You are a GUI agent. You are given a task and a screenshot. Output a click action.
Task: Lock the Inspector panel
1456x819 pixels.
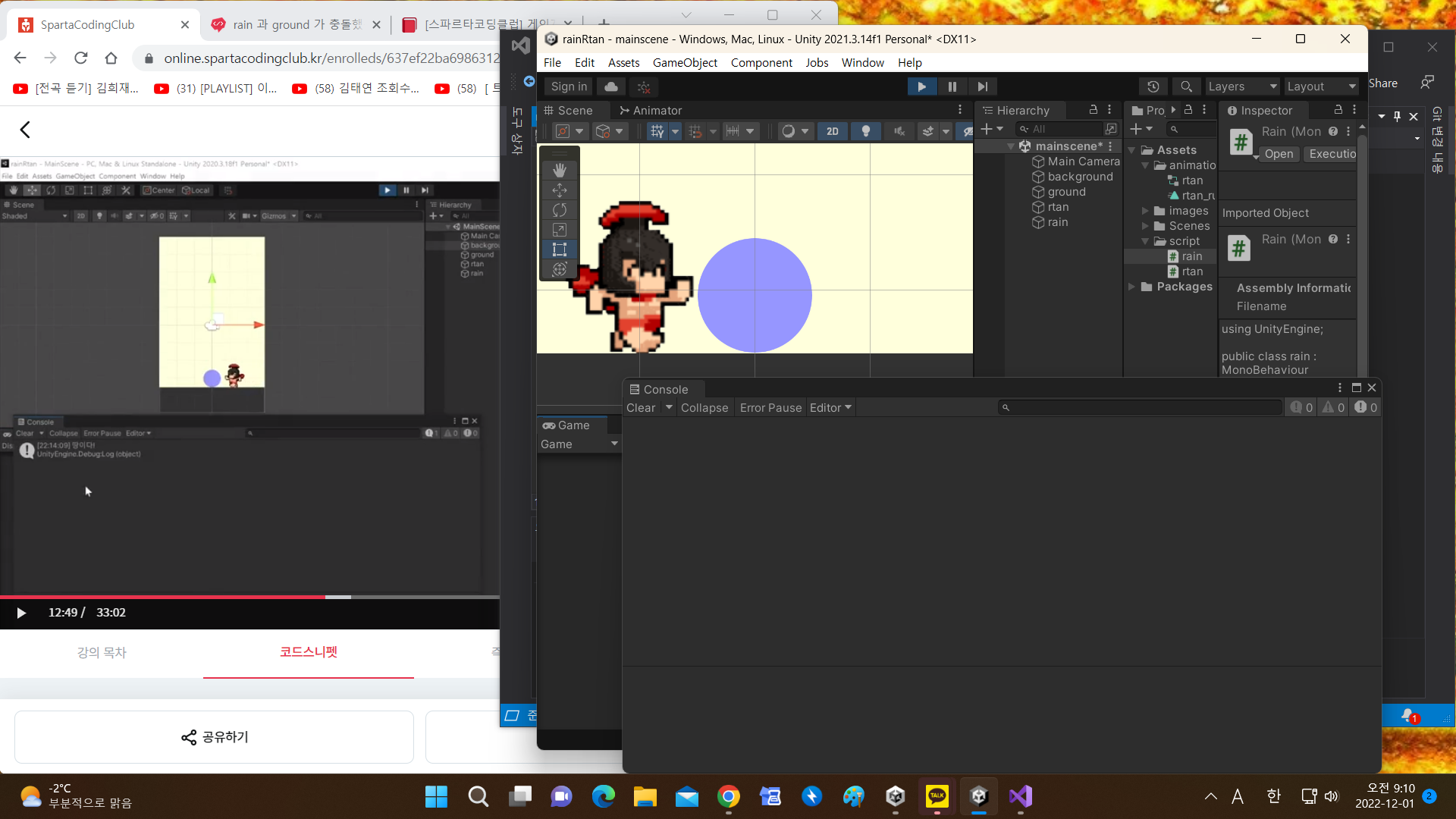[1338, 110]
